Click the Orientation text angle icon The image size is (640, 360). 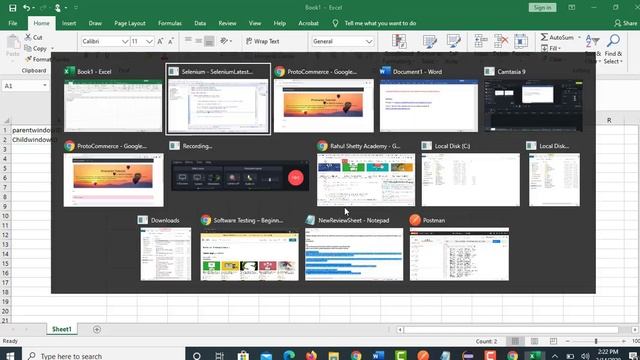click(225, 41)
